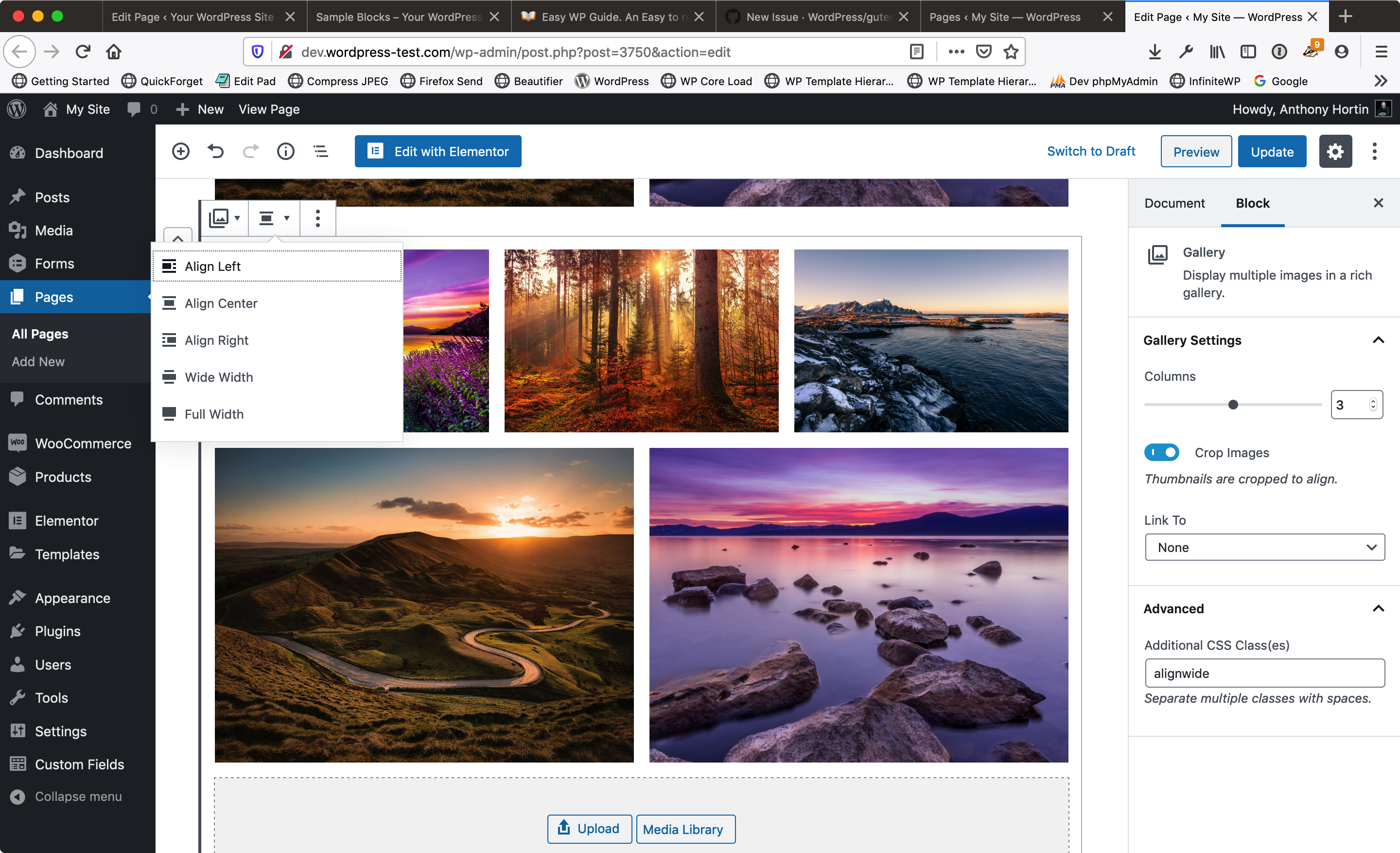Viewport: 1400px width, 853px height.
Task: Open change block type dropdown
Action: 225,218
